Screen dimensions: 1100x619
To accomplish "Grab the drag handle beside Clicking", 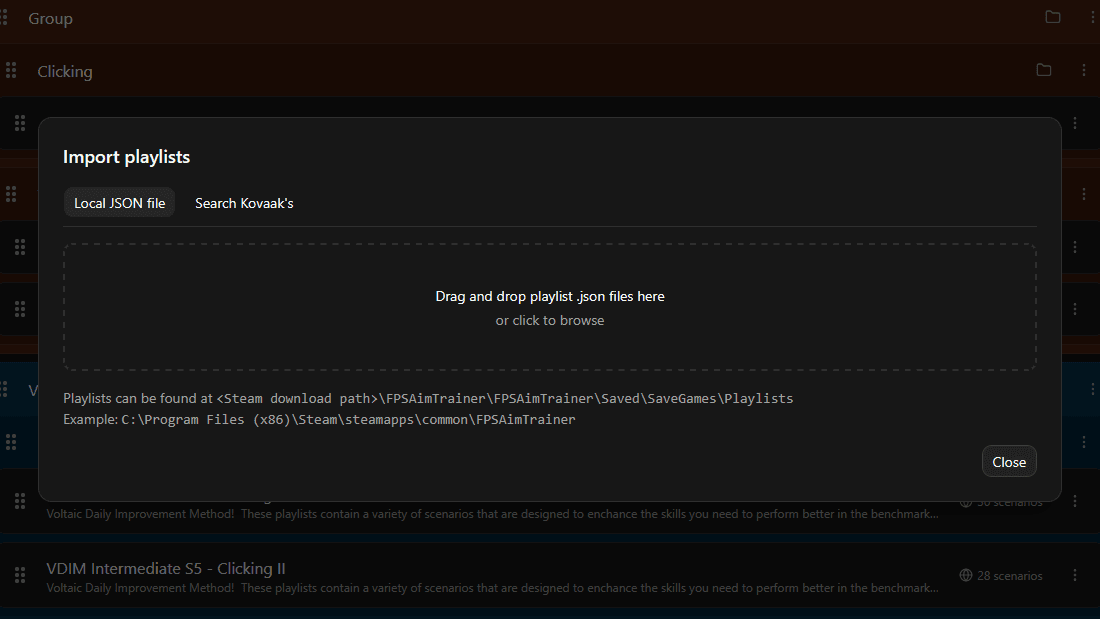I will (x=11, y=70).
